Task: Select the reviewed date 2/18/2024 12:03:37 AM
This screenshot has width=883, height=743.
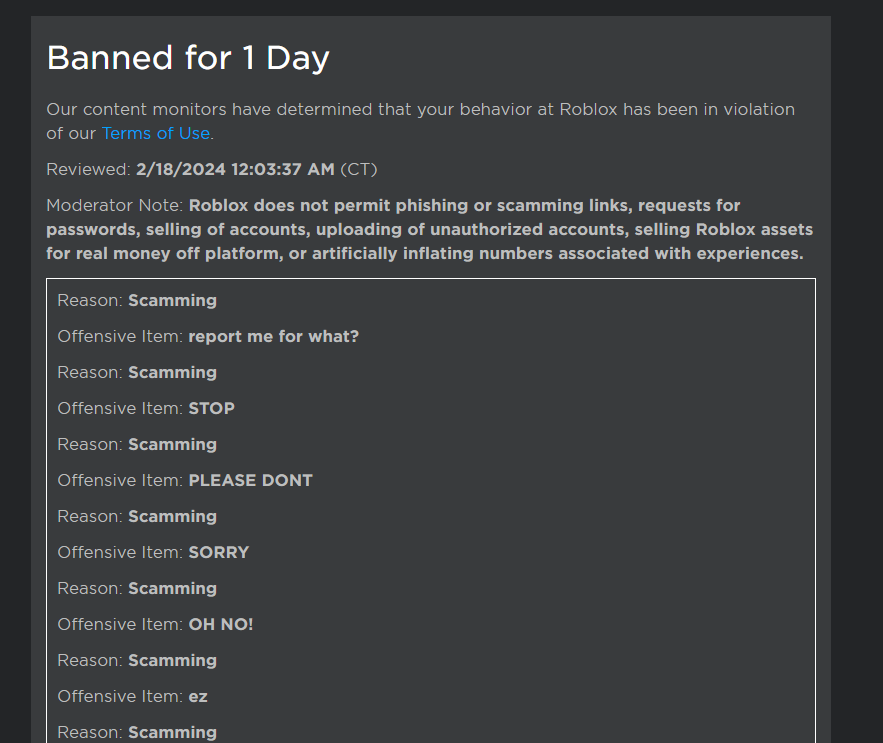Action: (x=235, y=170)
